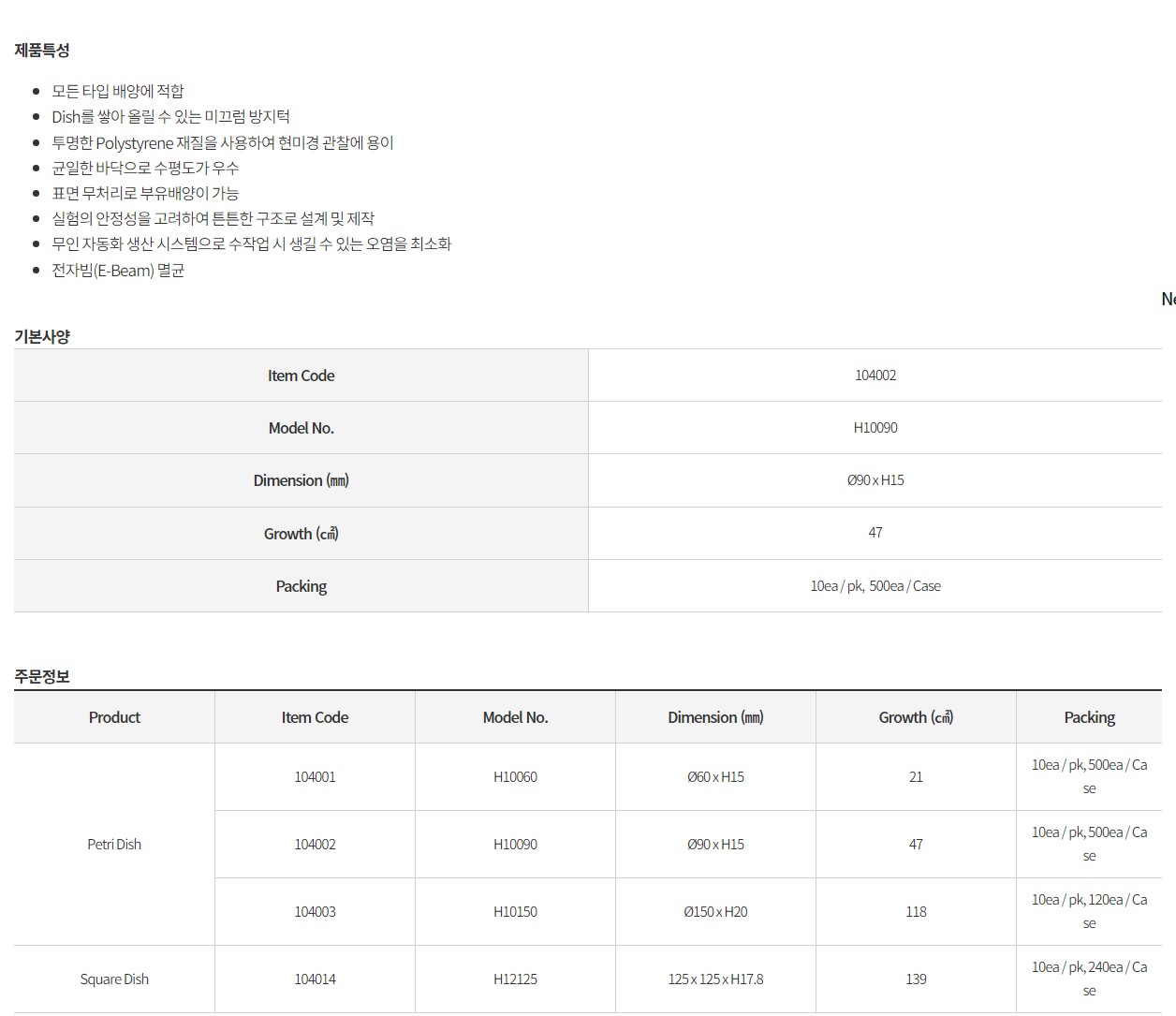Click 'Growth (㎠)' column header in 주문정보
Viewport: 1176px width, 1016px height.
coord(916,717)
